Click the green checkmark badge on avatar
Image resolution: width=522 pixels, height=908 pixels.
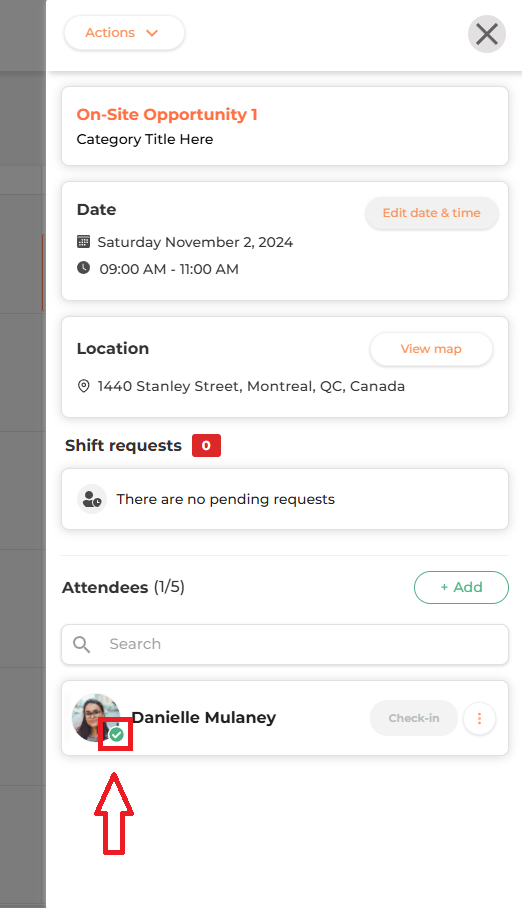(116, 735)
